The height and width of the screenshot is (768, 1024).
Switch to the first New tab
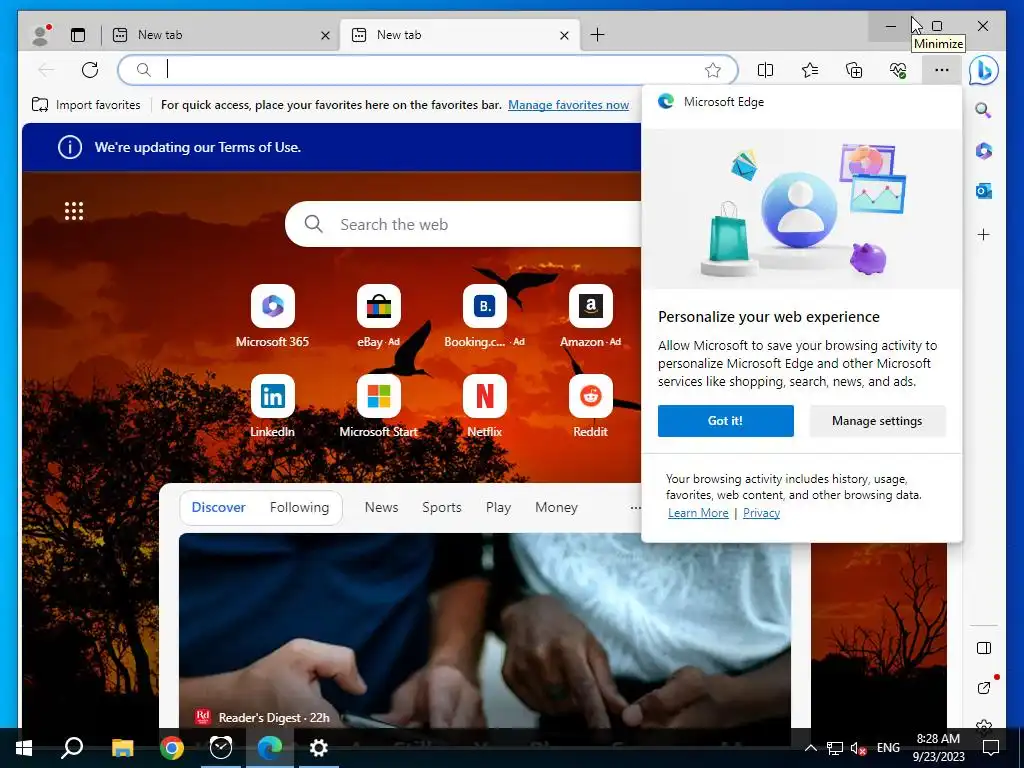click(220, 35)
